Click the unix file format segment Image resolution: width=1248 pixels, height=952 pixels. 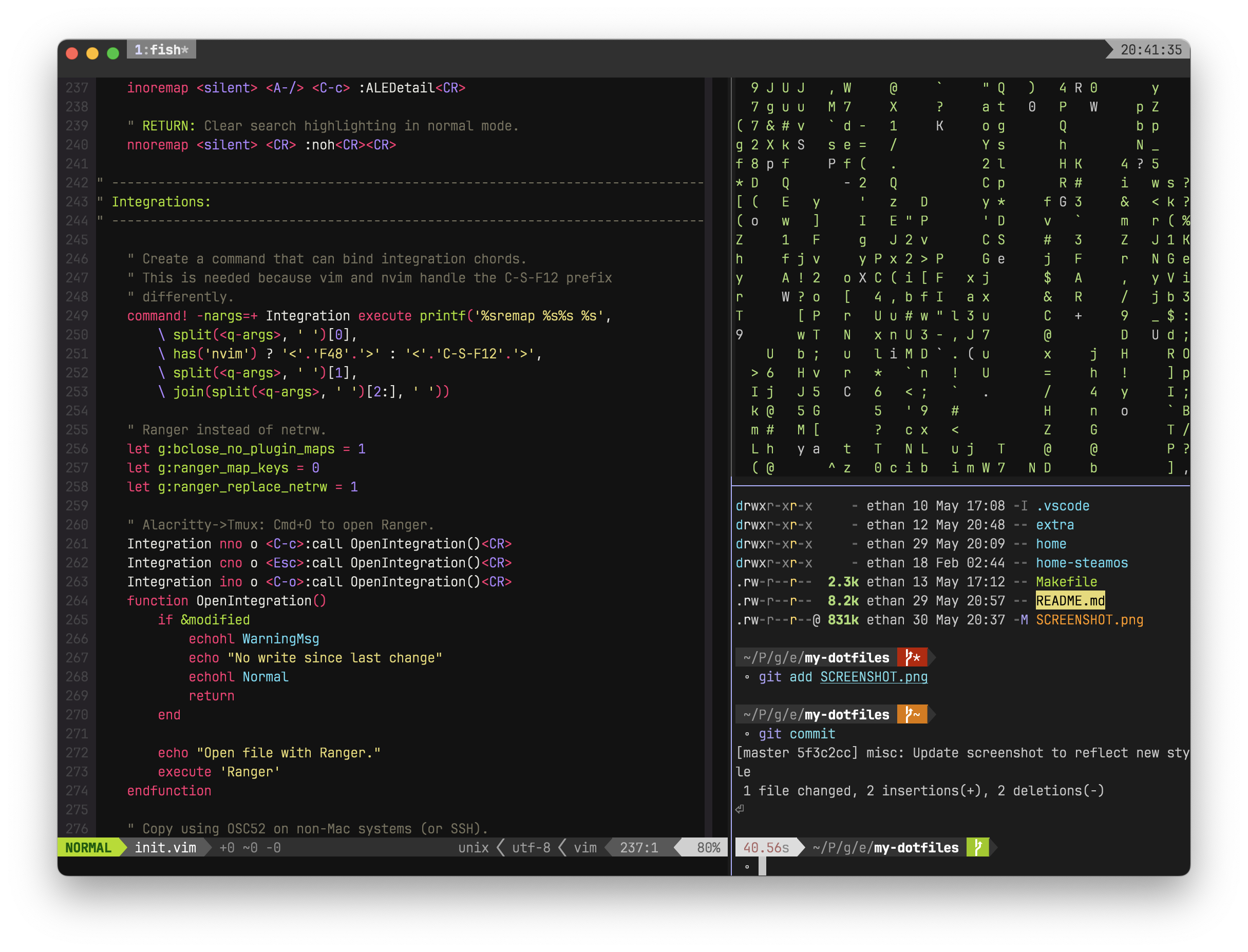(x=473, y=848)
